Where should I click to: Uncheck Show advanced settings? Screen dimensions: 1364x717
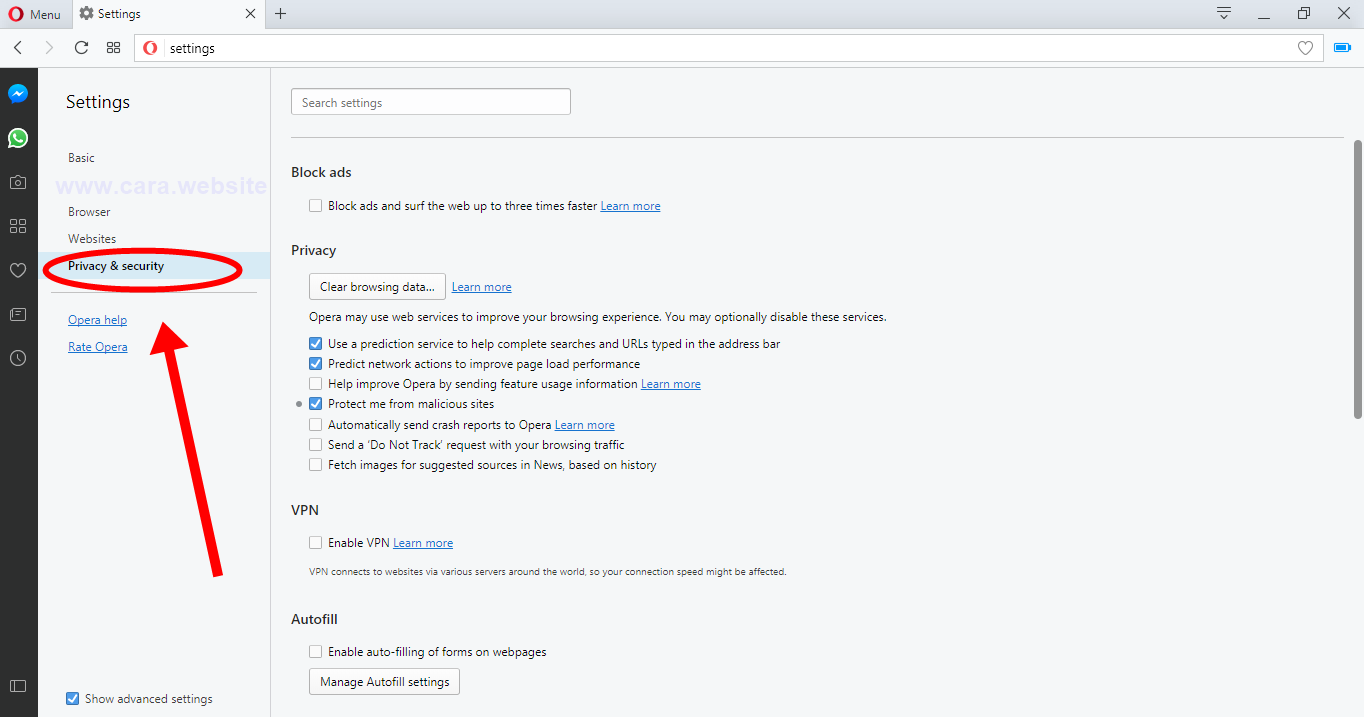(72, 699)
